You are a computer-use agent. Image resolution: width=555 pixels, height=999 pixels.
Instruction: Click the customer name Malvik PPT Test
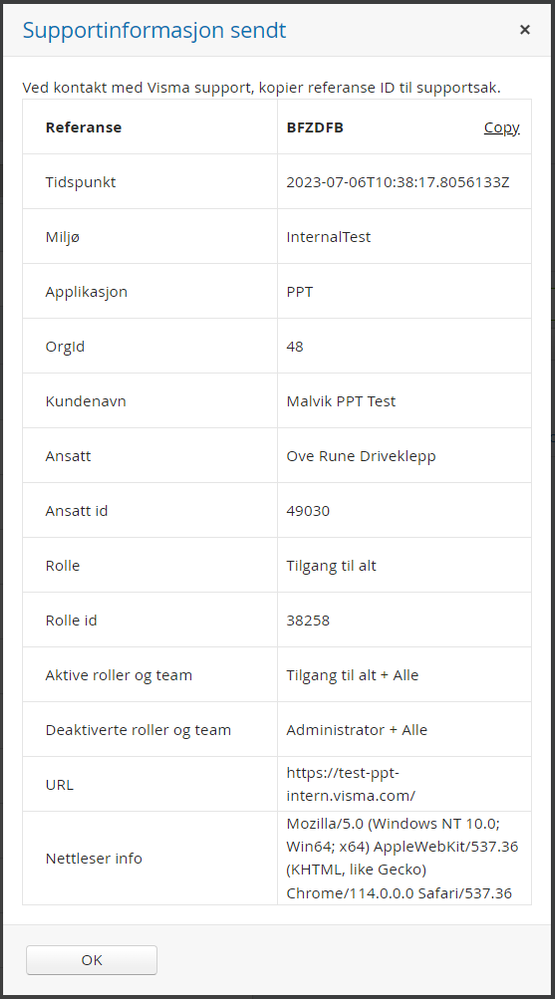click(341, 401)
